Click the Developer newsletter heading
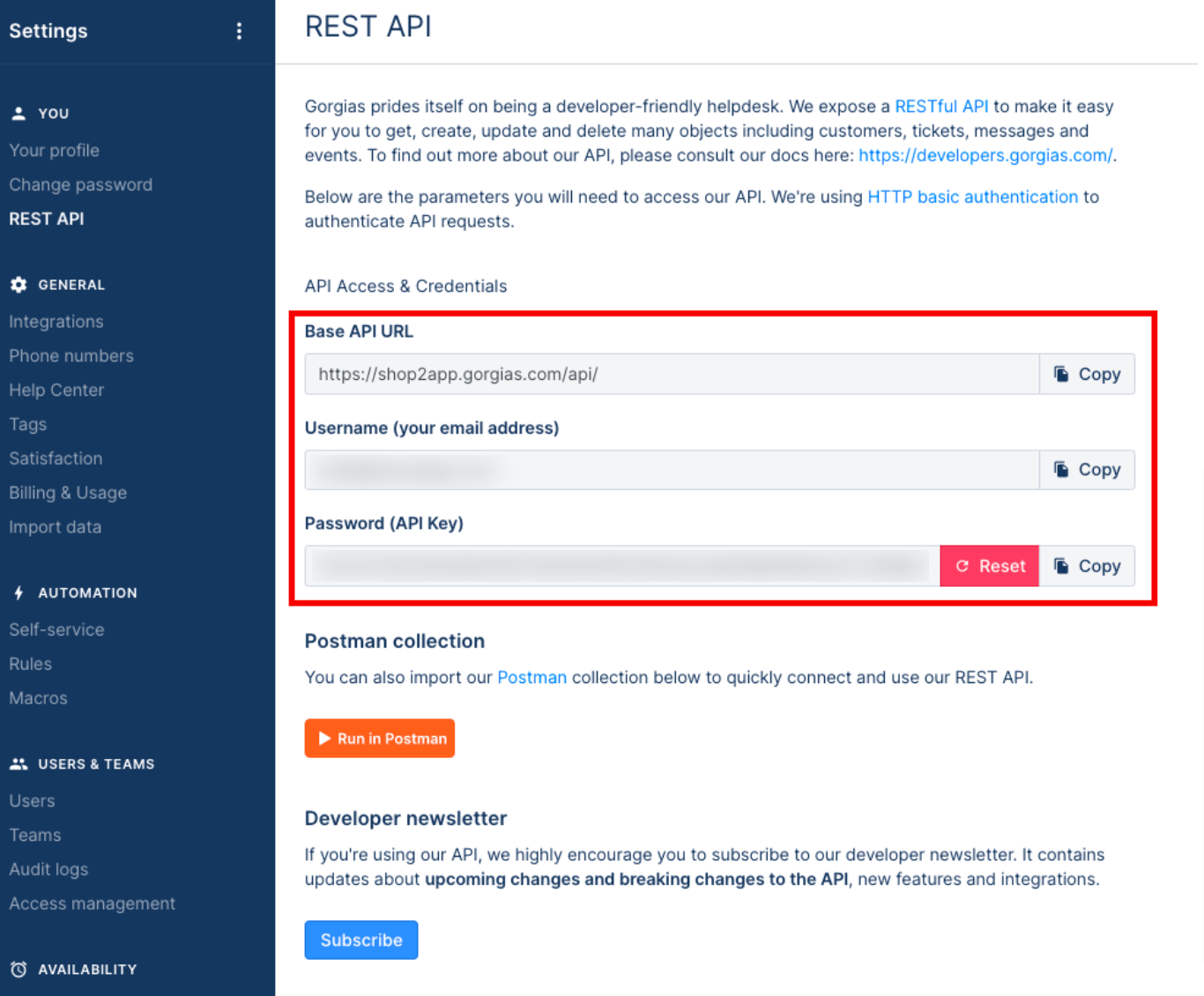1204x996 pixels. [x=405, y=818]
